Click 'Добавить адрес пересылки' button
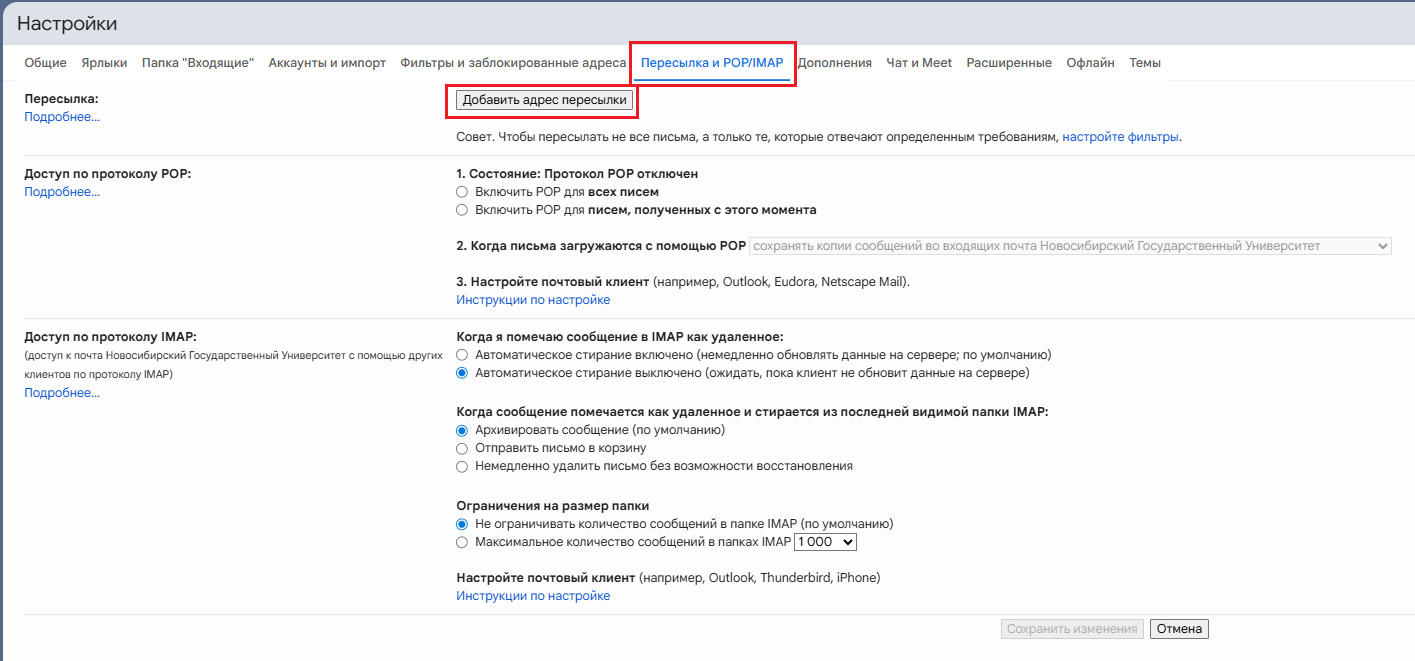Screen dimensions: 1415x661 [545, 100]
